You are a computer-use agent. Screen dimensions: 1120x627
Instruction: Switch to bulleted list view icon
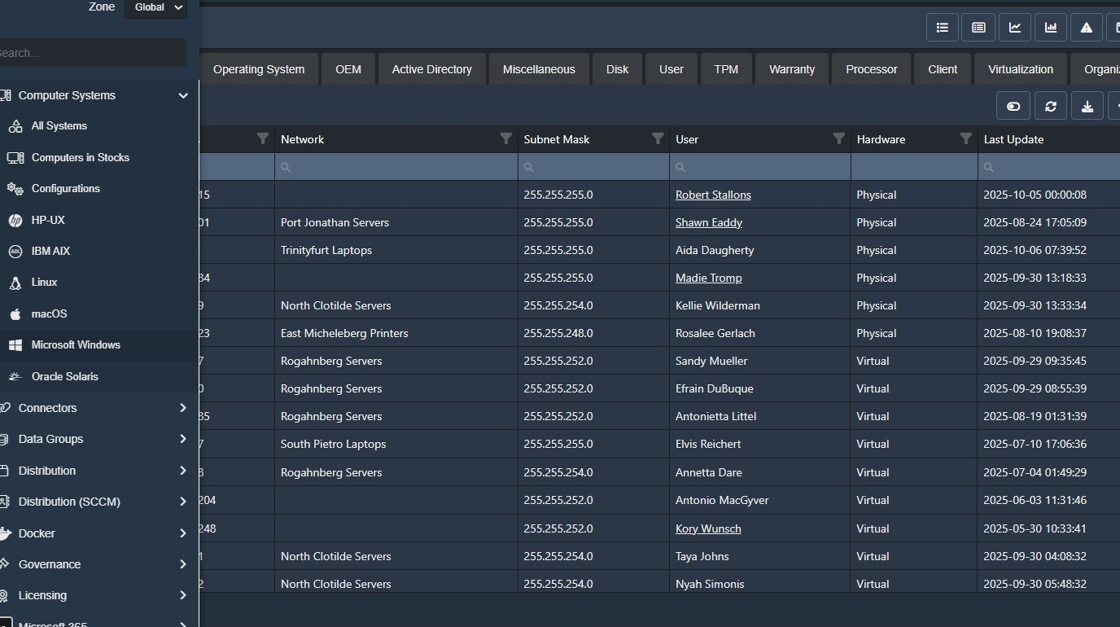[x=942, y=28]
